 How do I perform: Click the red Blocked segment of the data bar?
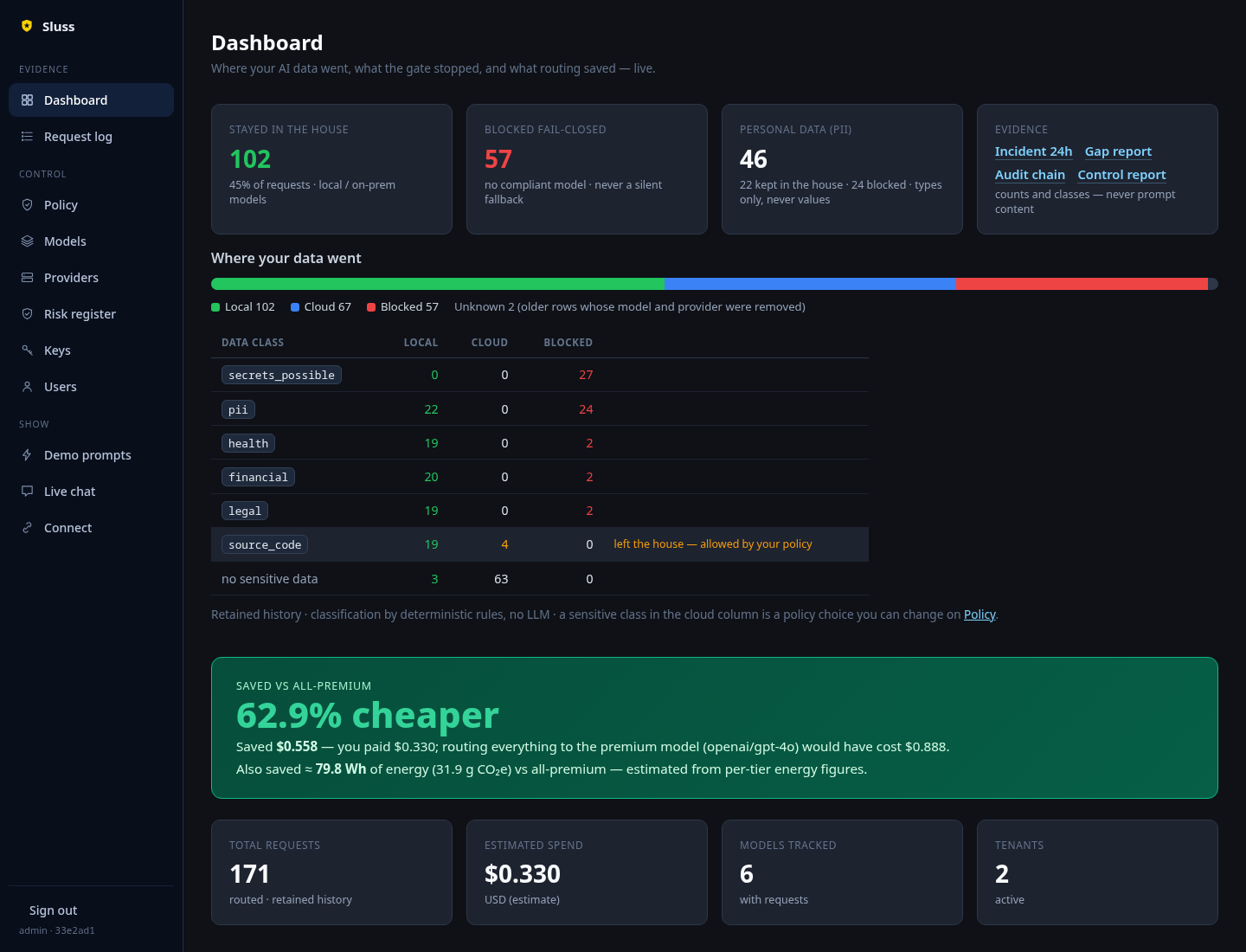click(1082, 284)
